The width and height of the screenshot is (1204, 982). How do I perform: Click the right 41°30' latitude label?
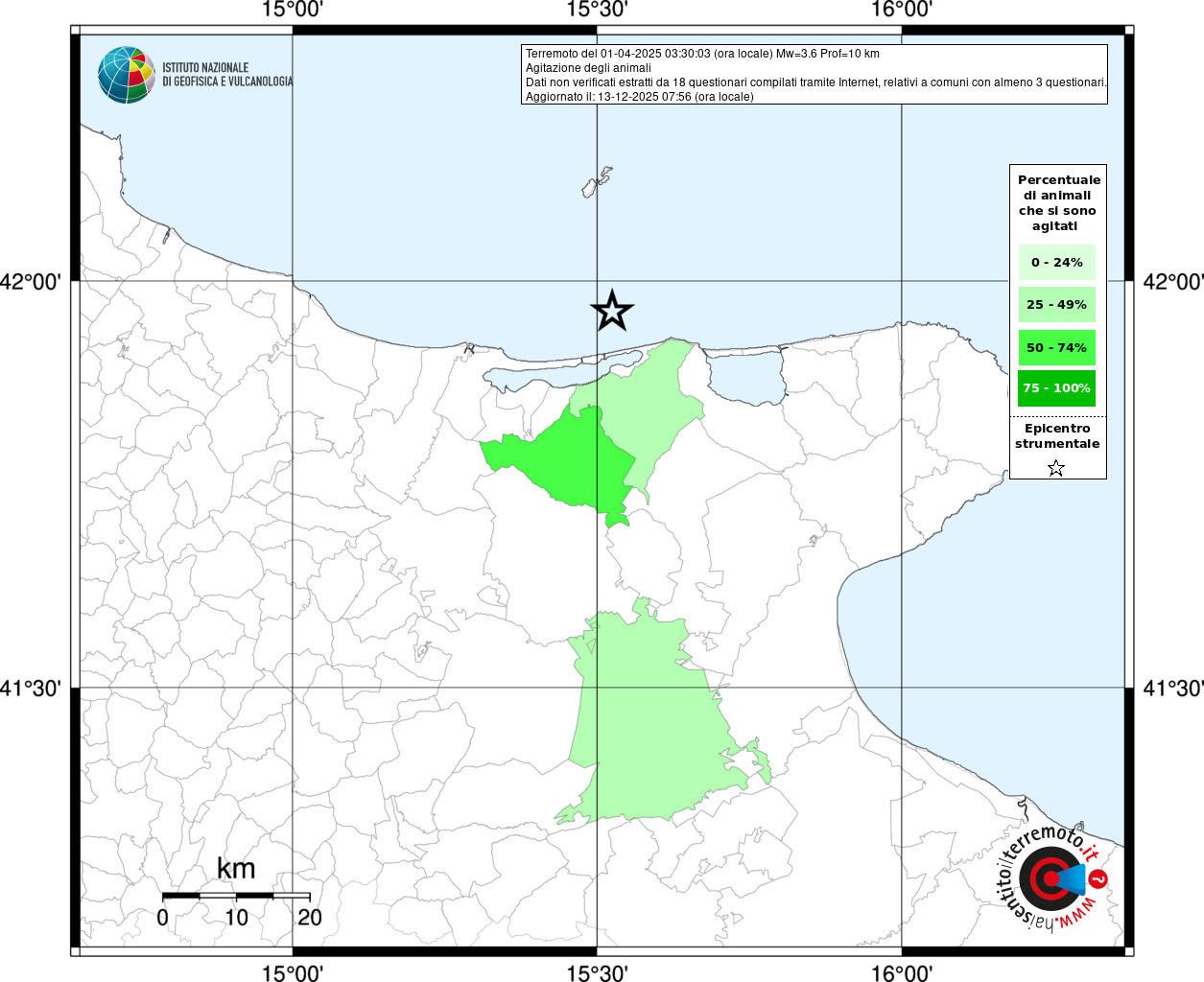click(x=1172, y=689)
